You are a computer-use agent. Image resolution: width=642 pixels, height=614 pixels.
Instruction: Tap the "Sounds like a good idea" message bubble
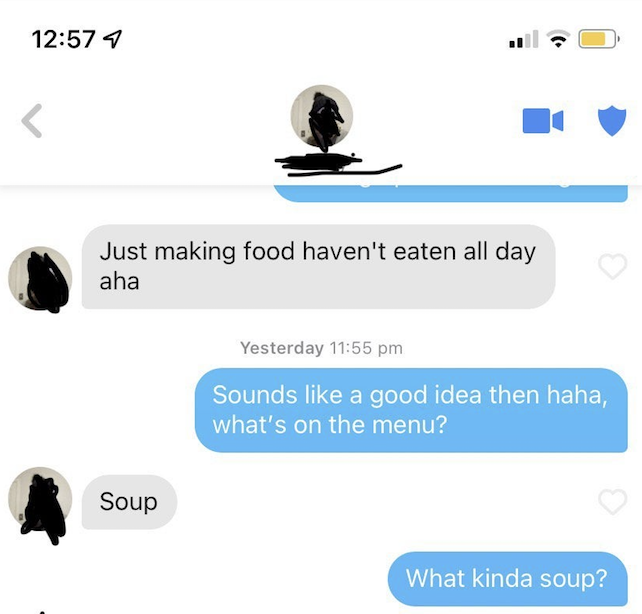point(411,410)
